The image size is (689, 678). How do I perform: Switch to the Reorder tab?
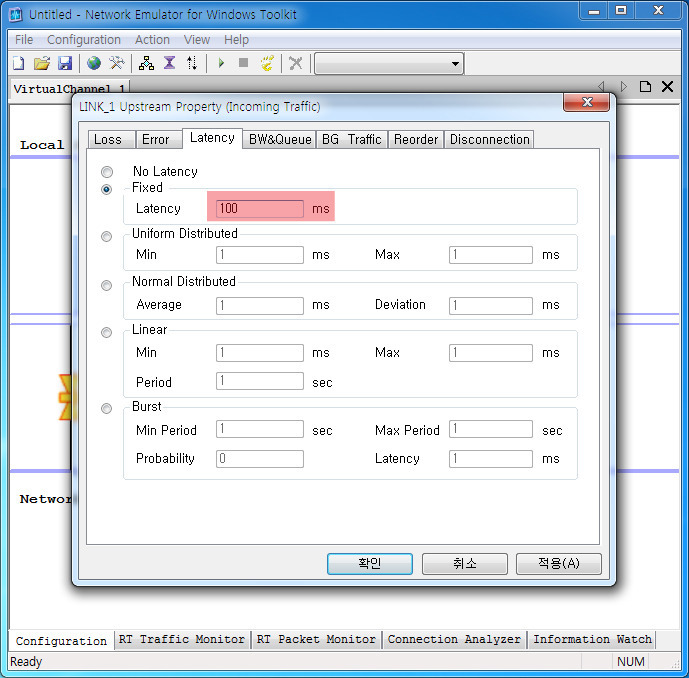tap(416, 139)
